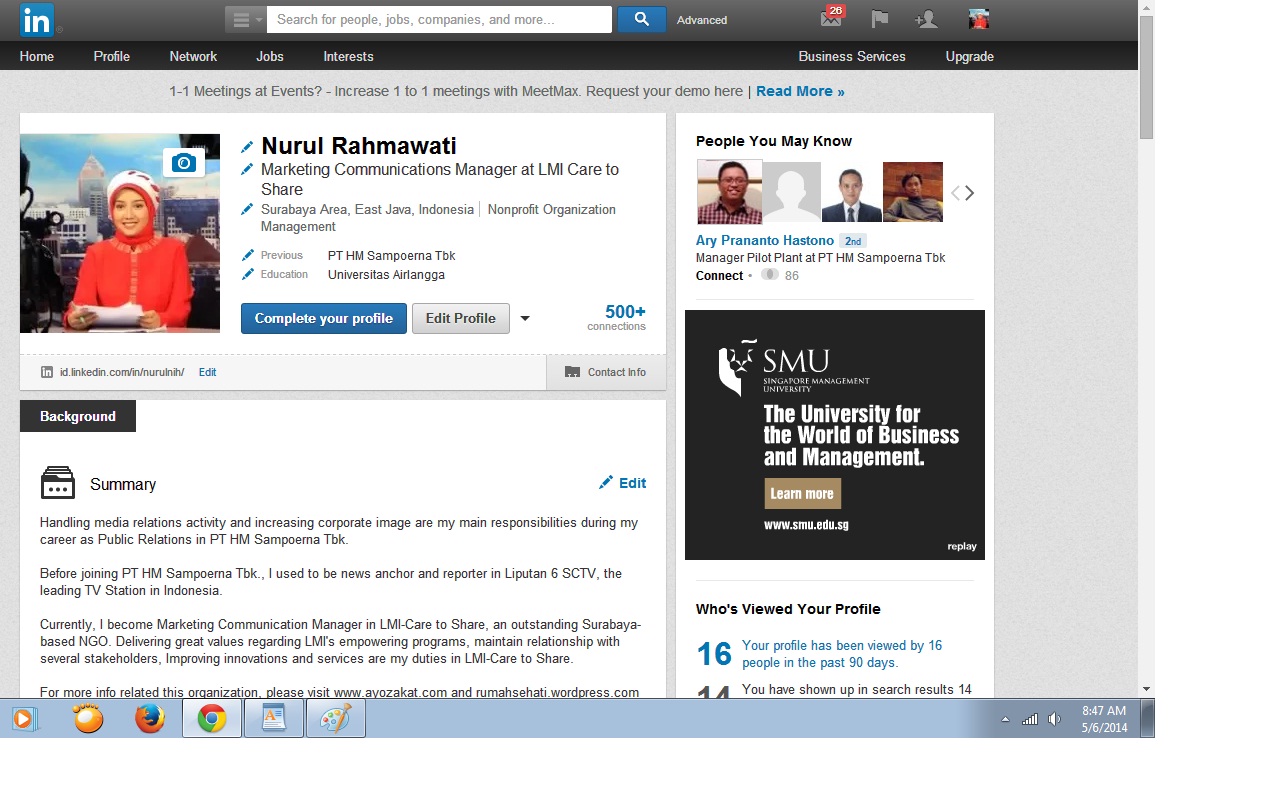Launch Firefox from the taskbar
Viewport: 1280px width, 800px height.
pos(150,718)
